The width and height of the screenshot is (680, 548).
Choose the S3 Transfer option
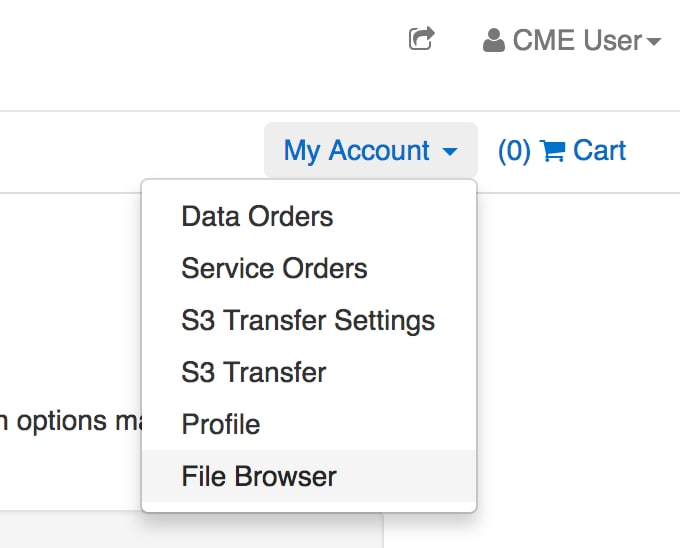[254, 372]
